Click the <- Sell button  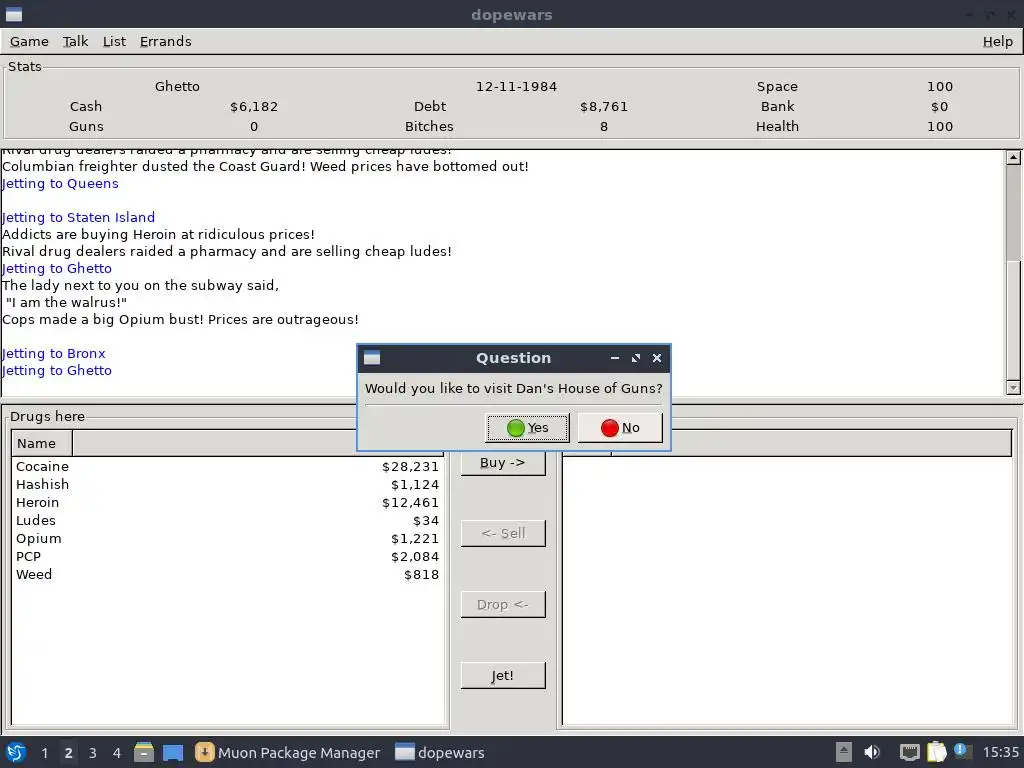(502, 534)
